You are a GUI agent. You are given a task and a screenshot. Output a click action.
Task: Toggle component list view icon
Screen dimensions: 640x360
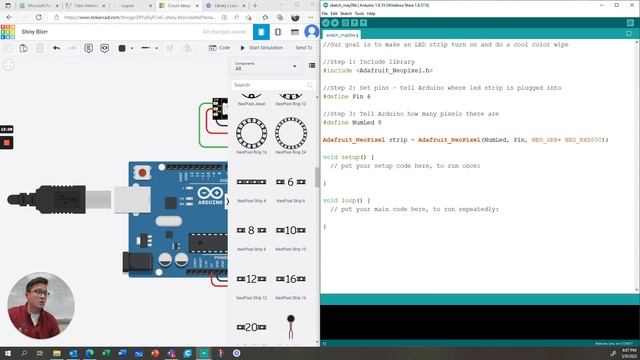point(312,65)
